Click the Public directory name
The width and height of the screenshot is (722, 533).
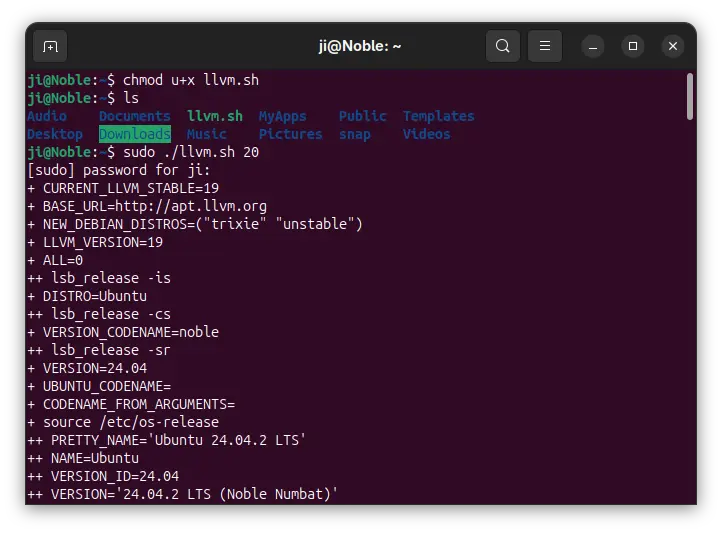coord(362,116)
